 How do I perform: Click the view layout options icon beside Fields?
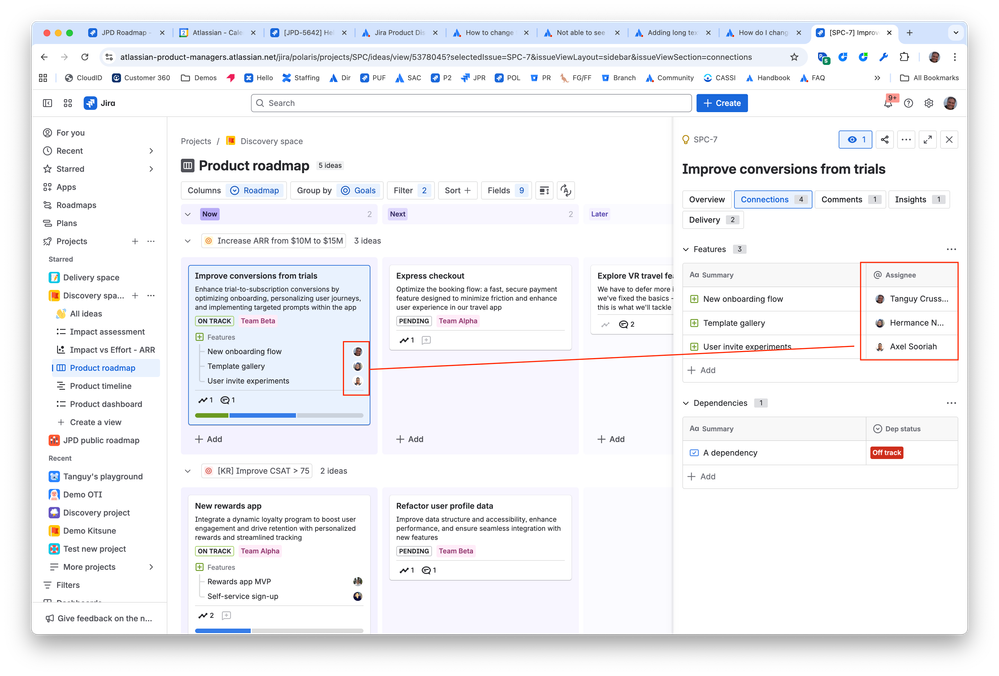[x=544, y=191]
